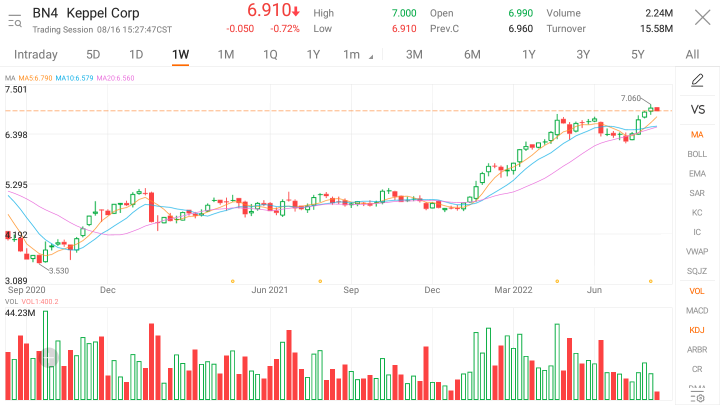Viewport: 720px width, 405px height.
Task: Toggle the EMA indicator
Action: 697,174
